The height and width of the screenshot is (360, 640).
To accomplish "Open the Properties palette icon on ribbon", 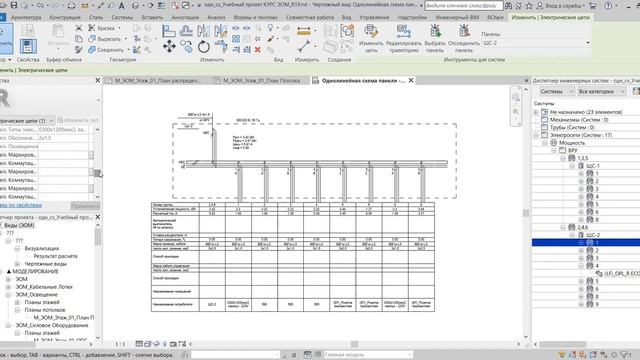I will [x=28, y=46].
